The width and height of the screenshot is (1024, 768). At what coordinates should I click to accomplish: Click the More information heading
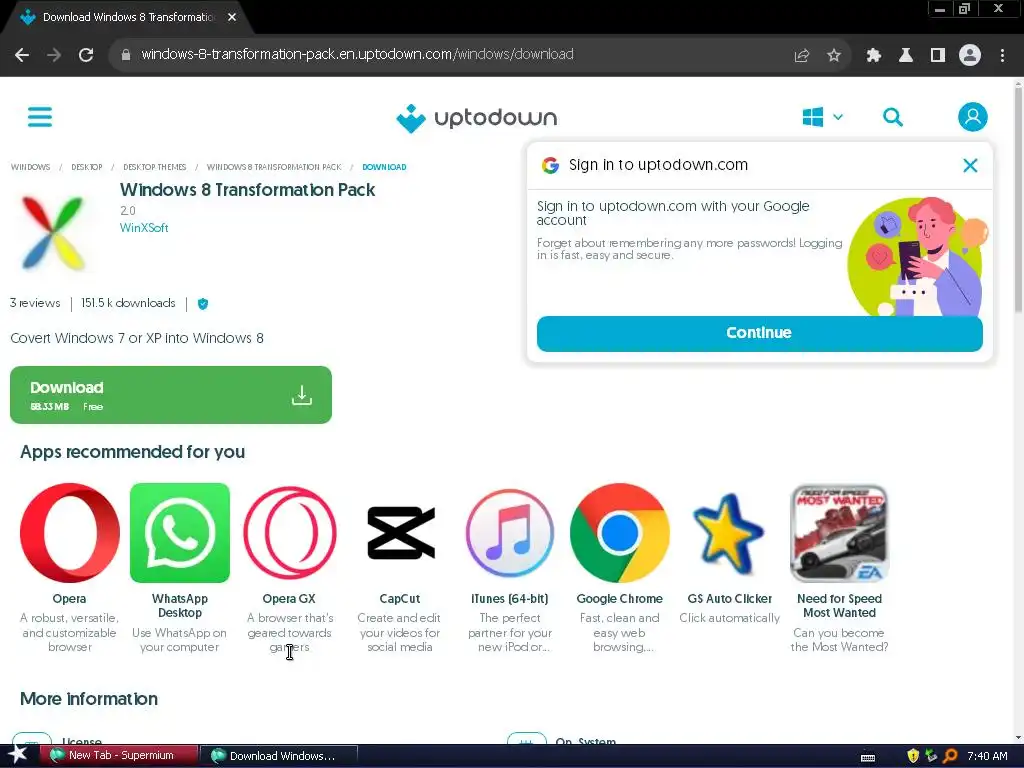click(89, 699)
